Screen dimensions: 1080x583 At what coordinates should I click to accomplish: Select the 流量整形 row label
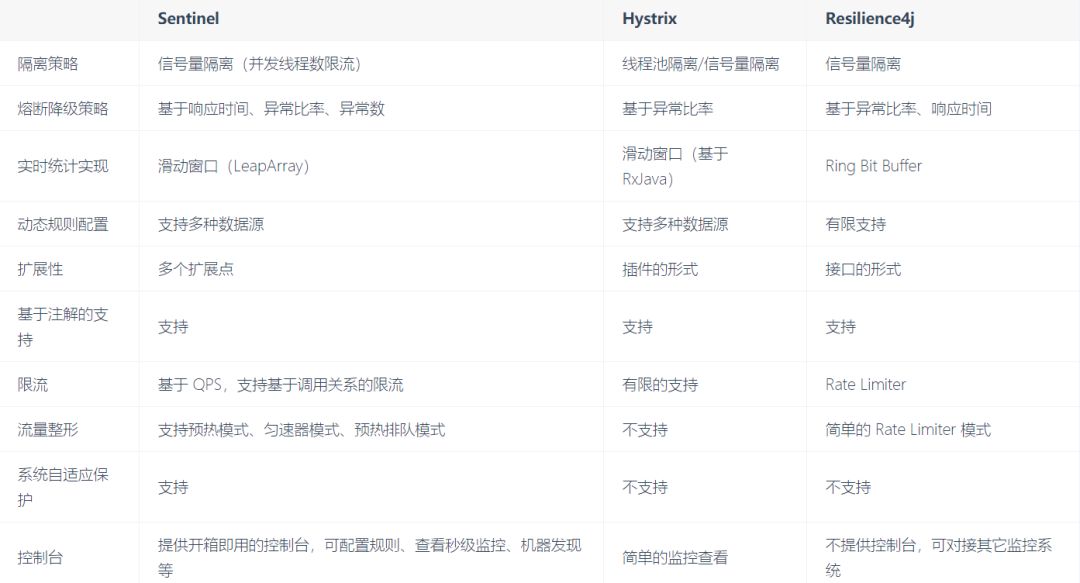(x=48, y=430)
